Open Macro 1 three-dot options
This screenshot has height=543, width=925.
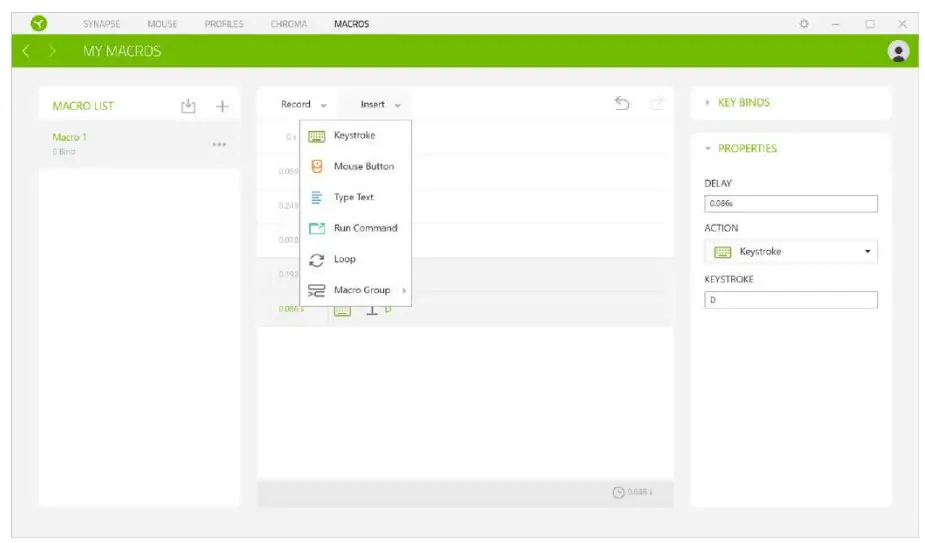click(x=219, y=144)
